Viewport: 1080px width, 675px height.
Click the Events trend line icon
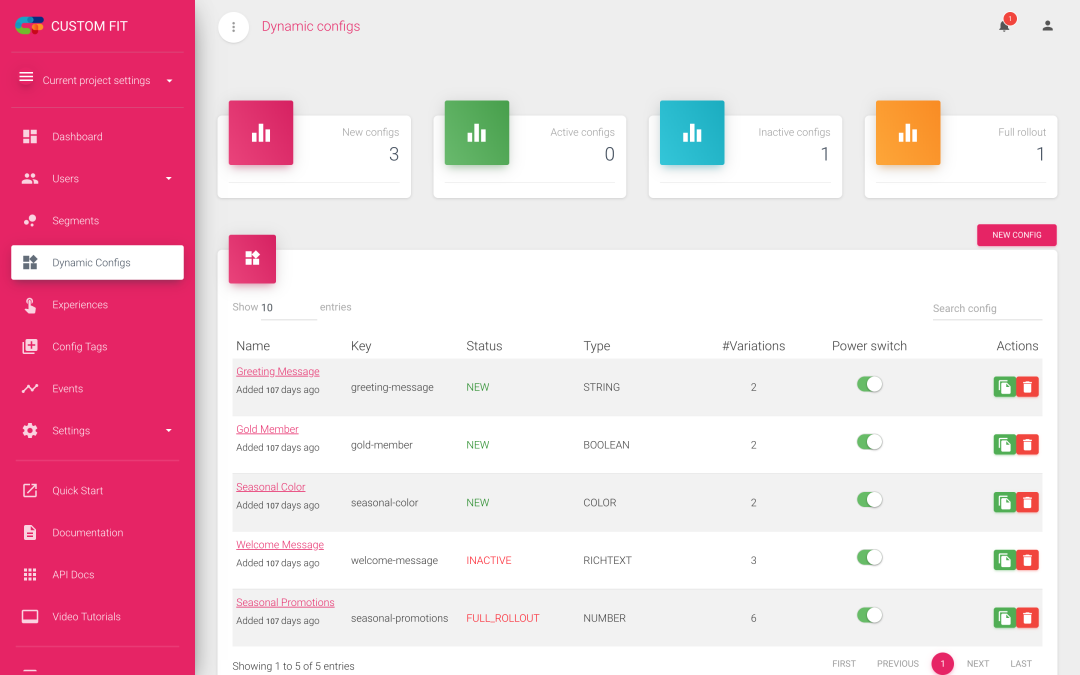point(30,388)
